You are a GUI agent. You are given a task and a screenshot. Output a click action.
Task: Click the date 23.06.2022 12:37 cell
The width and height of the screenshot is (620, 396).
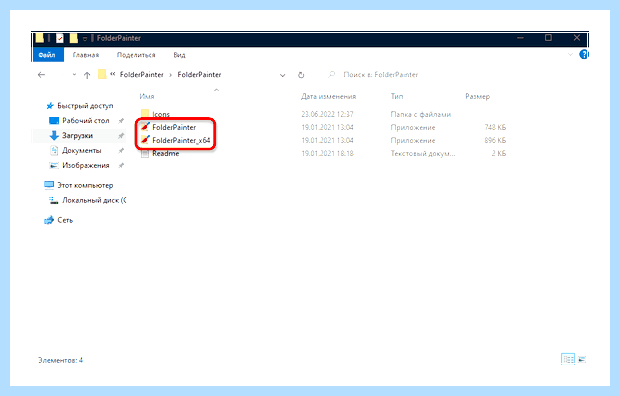[x=327, y=114]
